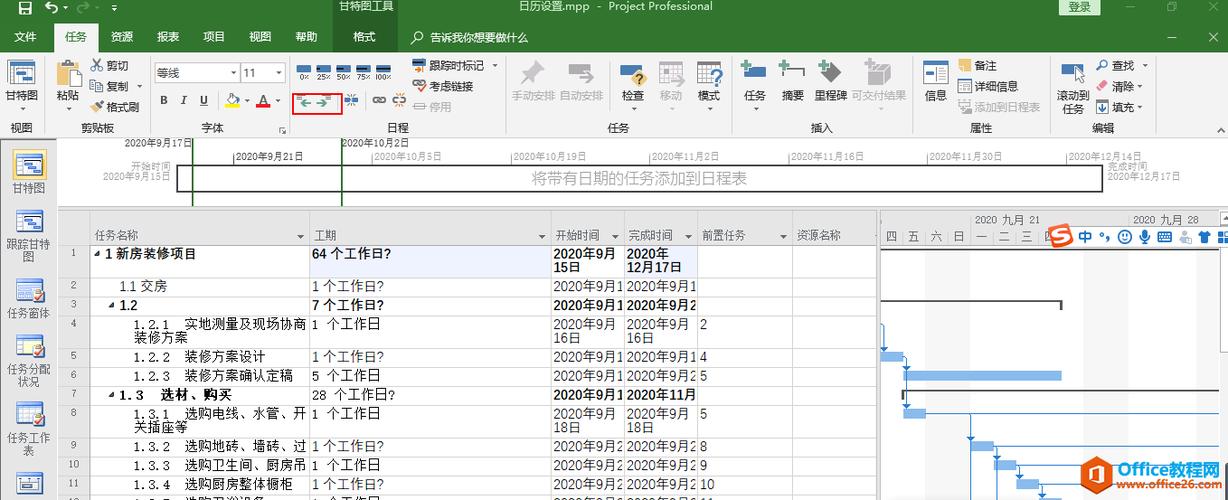Click the Format Painter (格式刷) icon
1228x500 pixels.
pos(97,106)
